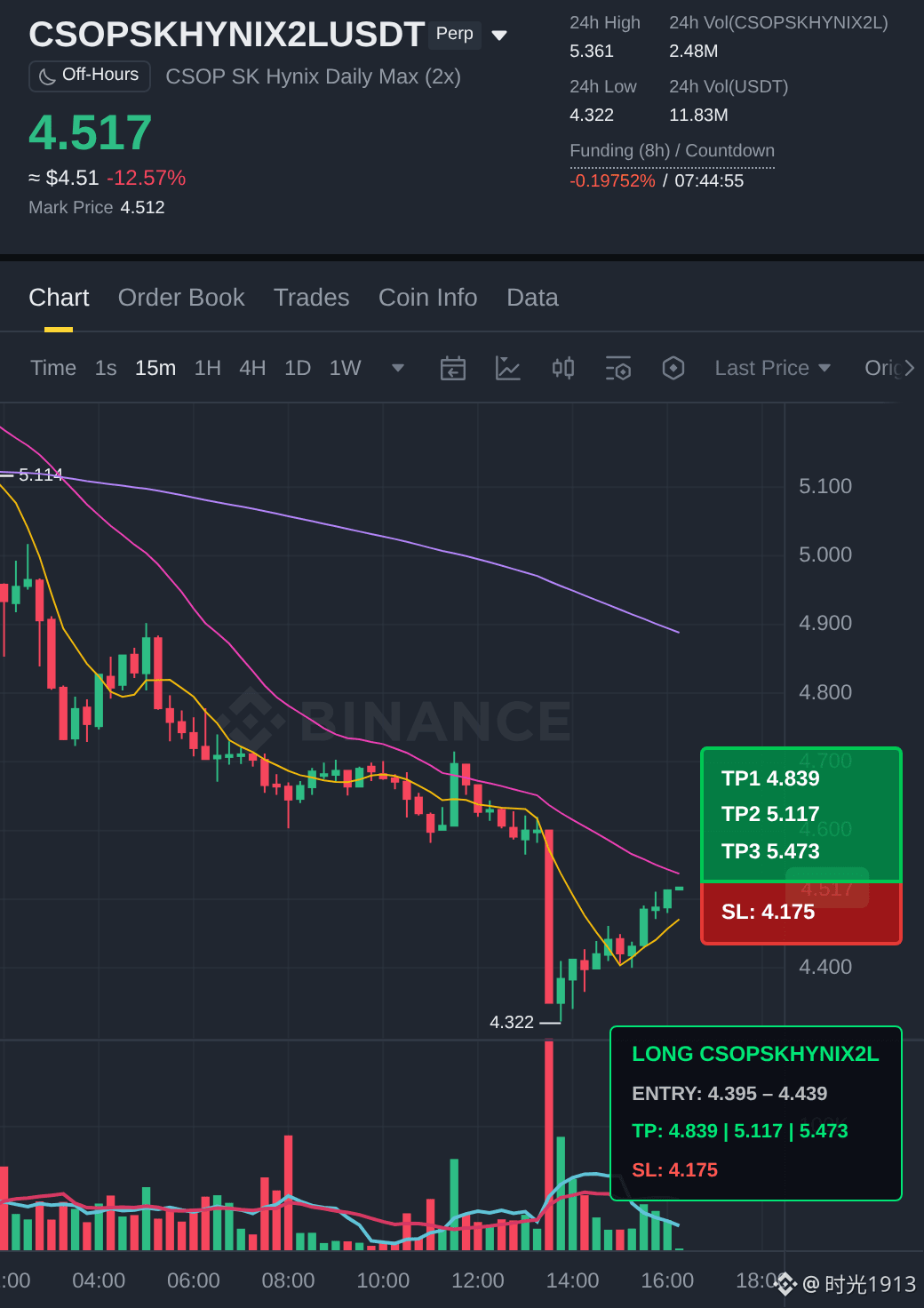Tap the Perp contract badge

pos(455,34)
